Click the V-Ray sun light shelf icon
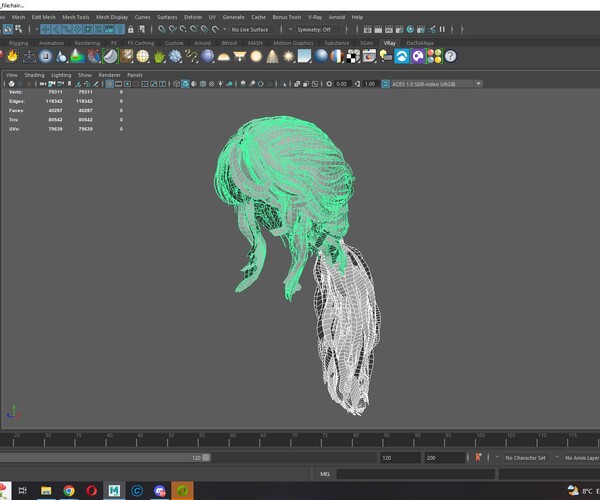Screen dimensions: 600x500 [x=288, y=57]
